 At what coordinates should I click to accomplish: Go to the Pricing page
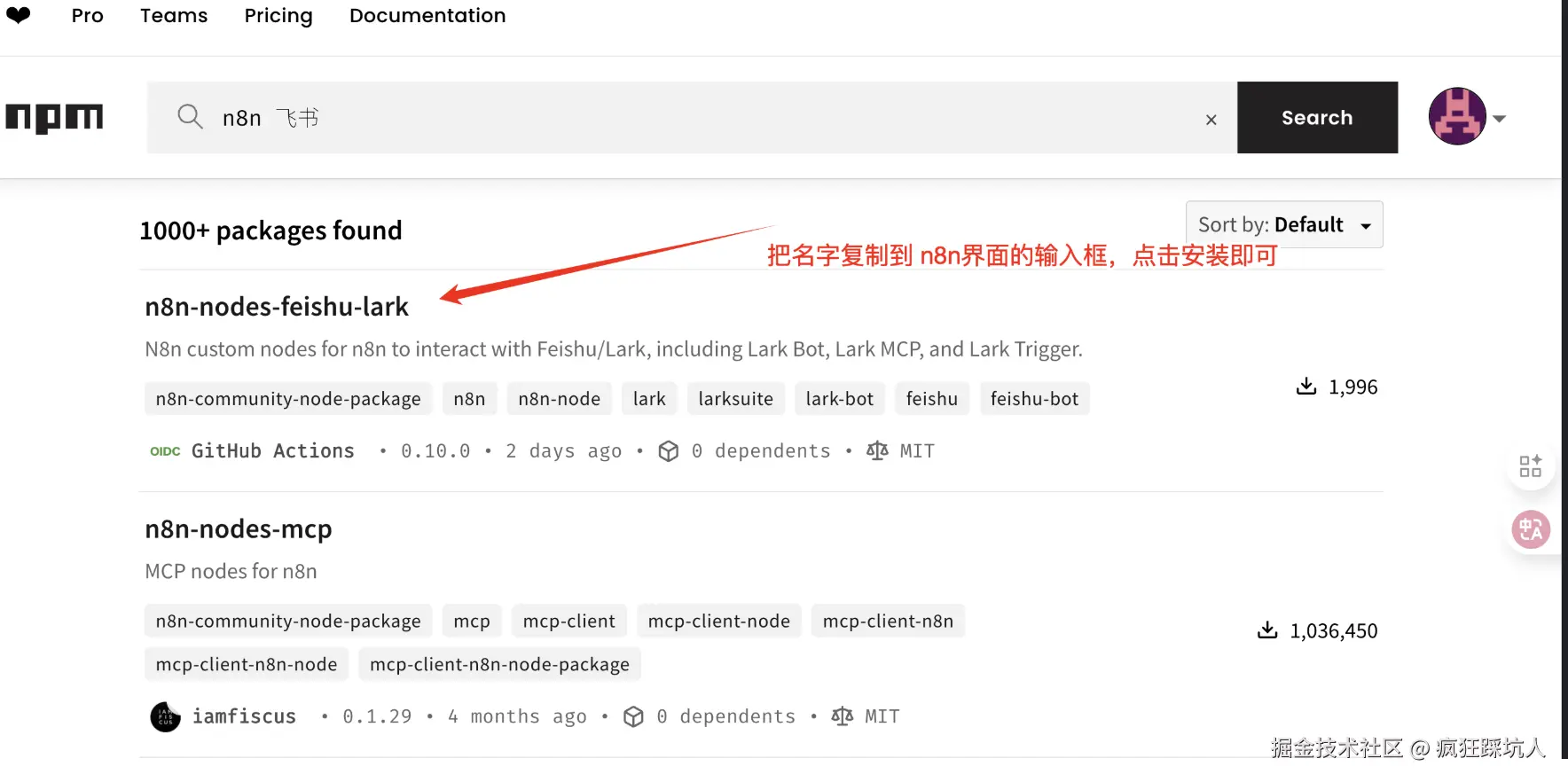pyautogui.click(x=278, y=16)
